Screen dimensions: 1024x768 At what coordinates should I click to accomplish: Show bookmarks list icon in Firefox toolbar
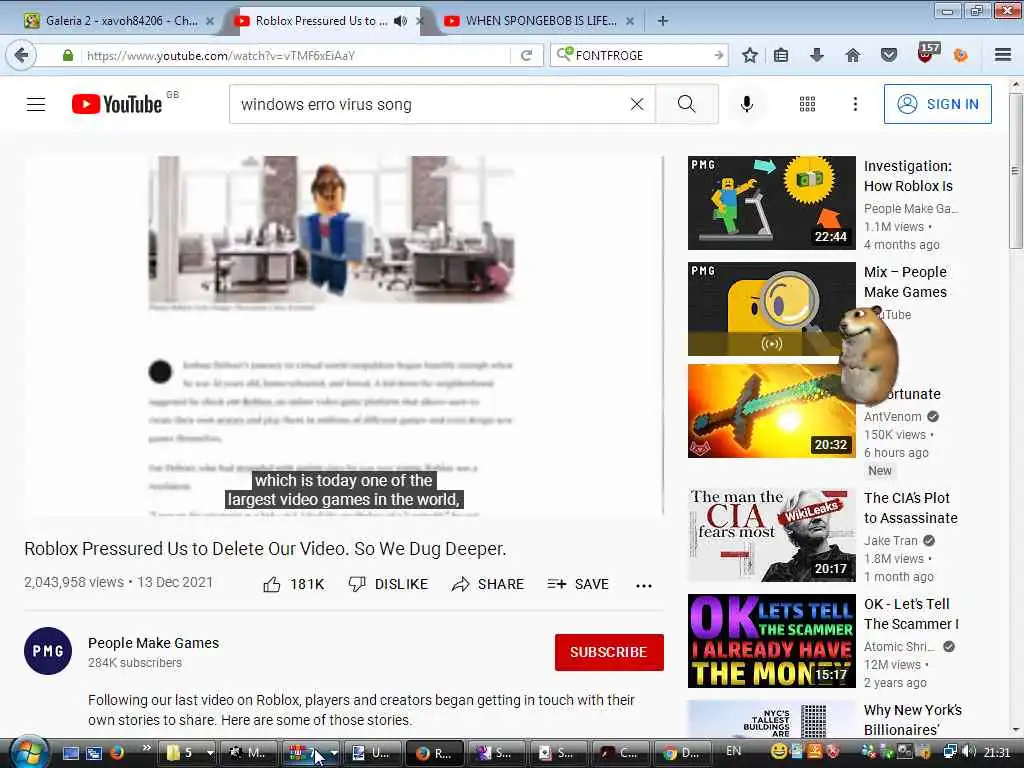(x=781, y=56)
